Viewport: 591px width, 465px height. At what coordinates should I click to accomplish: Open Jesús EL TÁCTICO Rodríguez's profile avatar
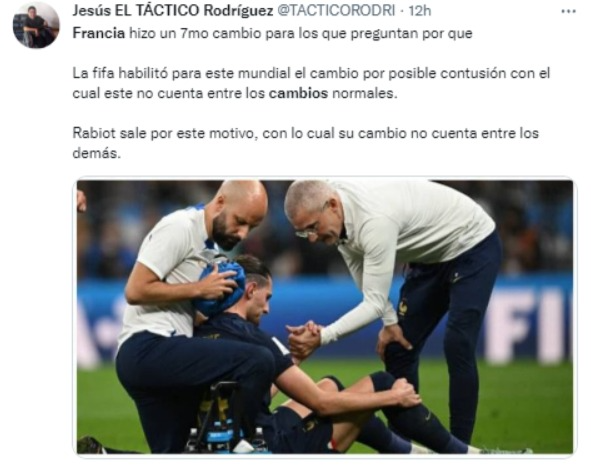[36, 25]
